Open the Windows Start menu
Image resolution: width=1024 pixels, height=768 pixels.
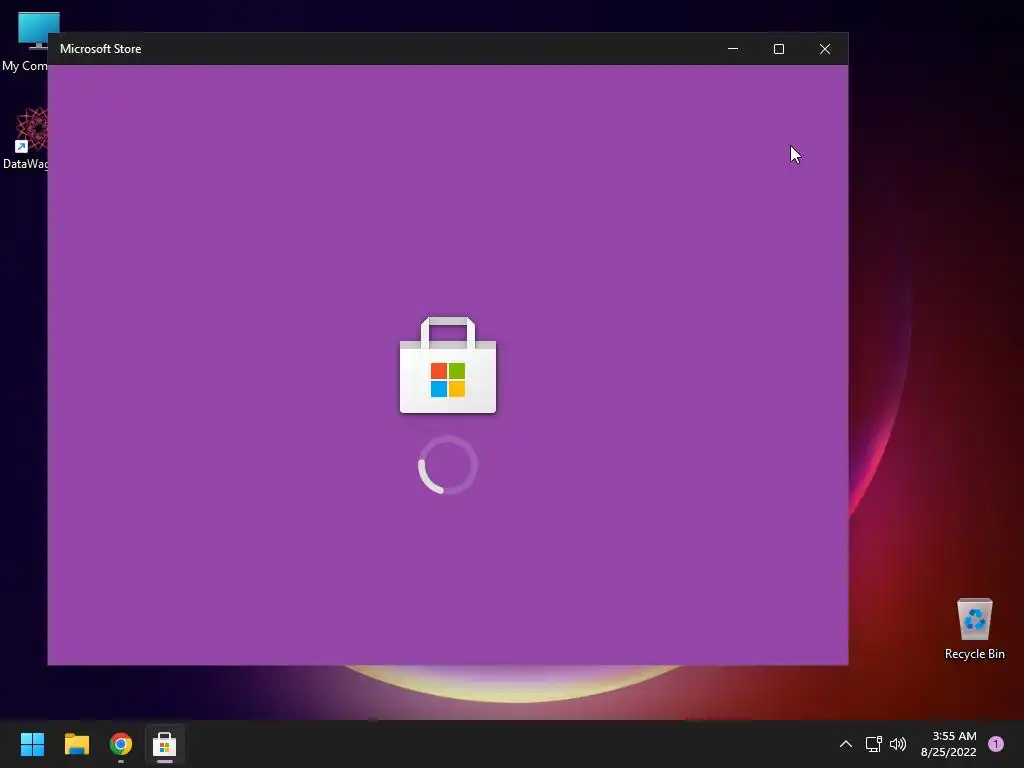[32, 744]
